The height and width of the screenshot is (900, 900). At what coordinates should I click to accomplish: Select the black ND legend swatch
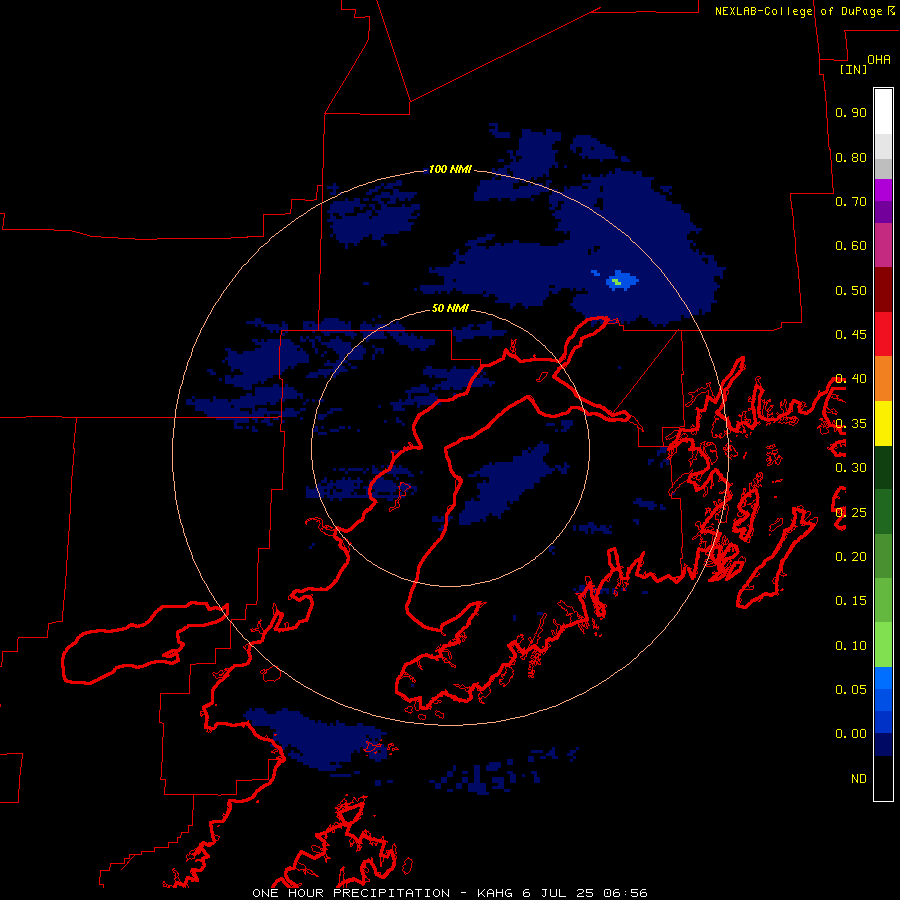[883, 778]
